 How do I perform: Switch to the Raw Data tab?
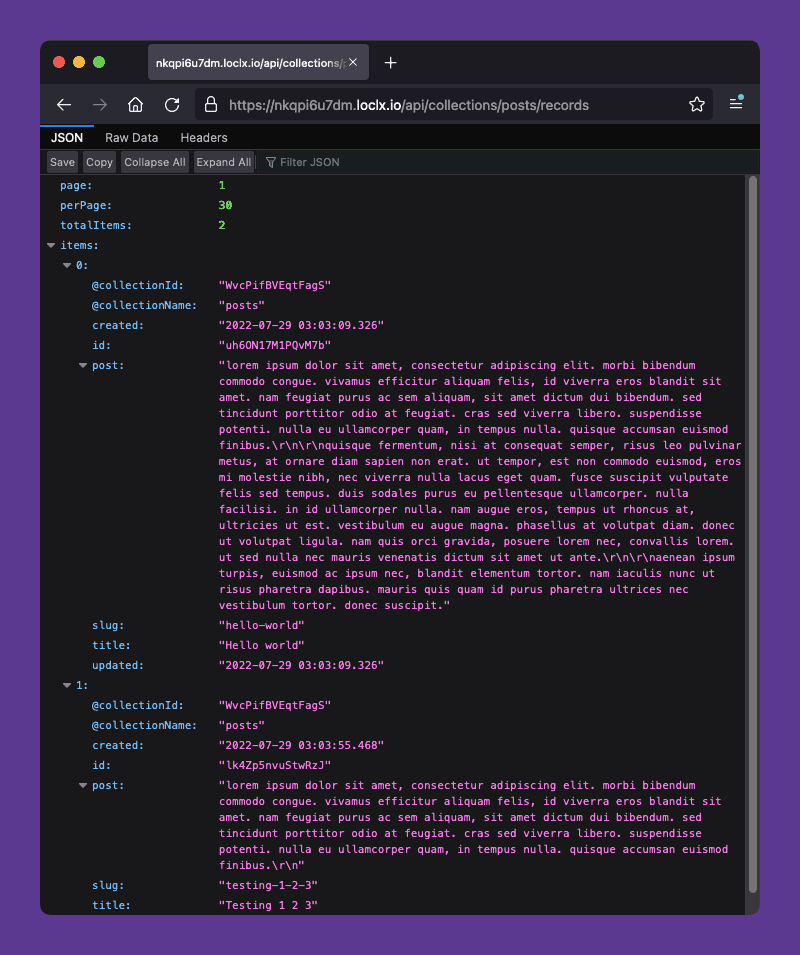131,137
